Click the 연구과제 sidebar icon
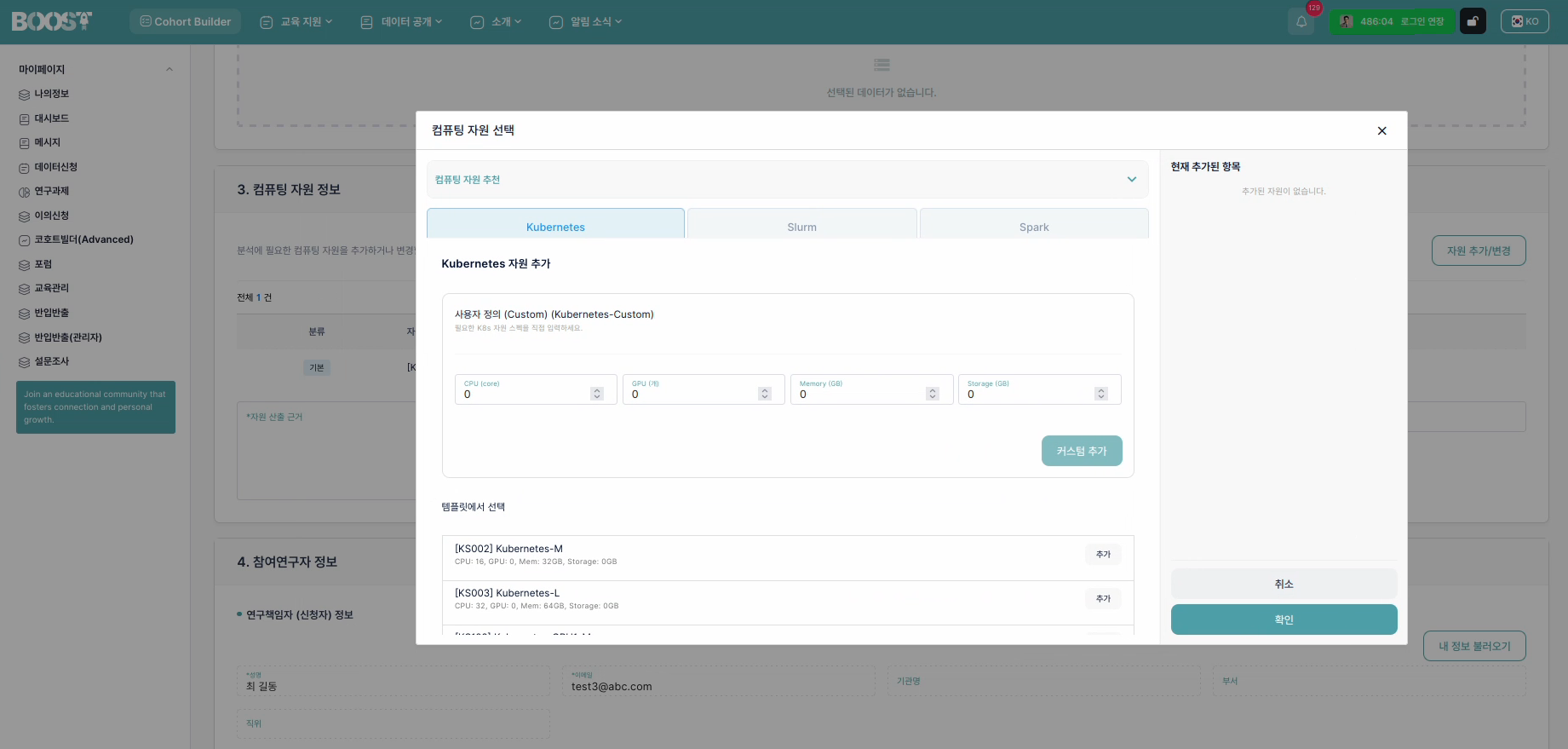 (24, 192)
